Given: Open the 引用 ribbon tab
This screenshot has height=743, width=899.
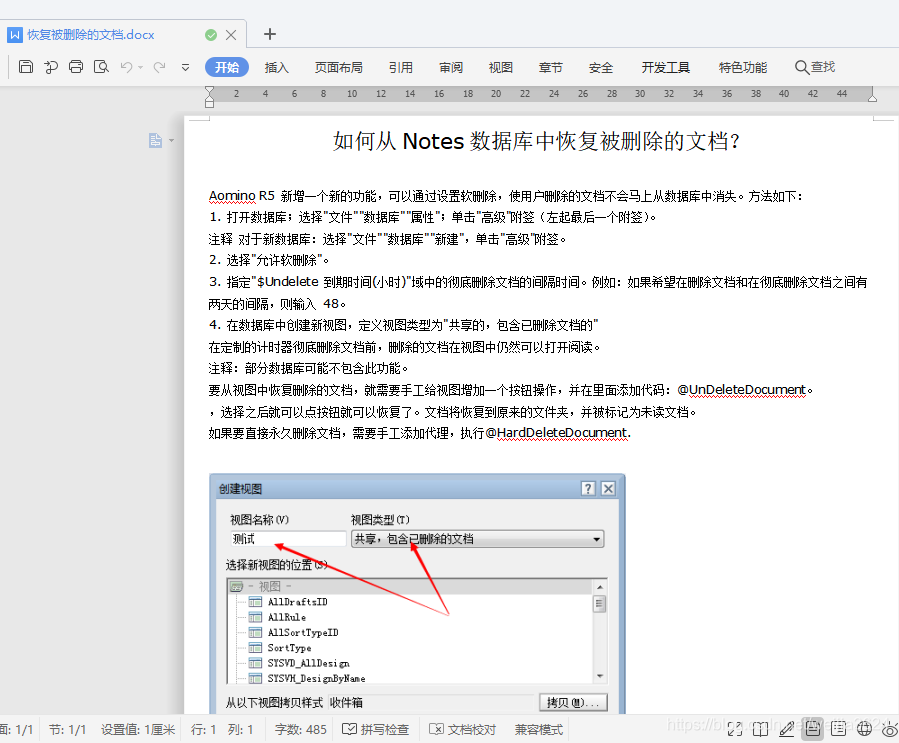Looking at the screenshot, I should (401, 68).
